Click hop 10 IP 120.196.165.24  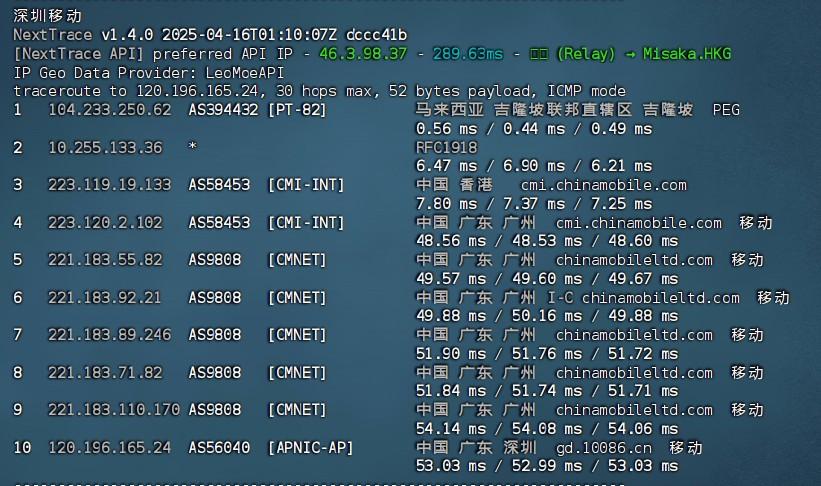[109, 448]
